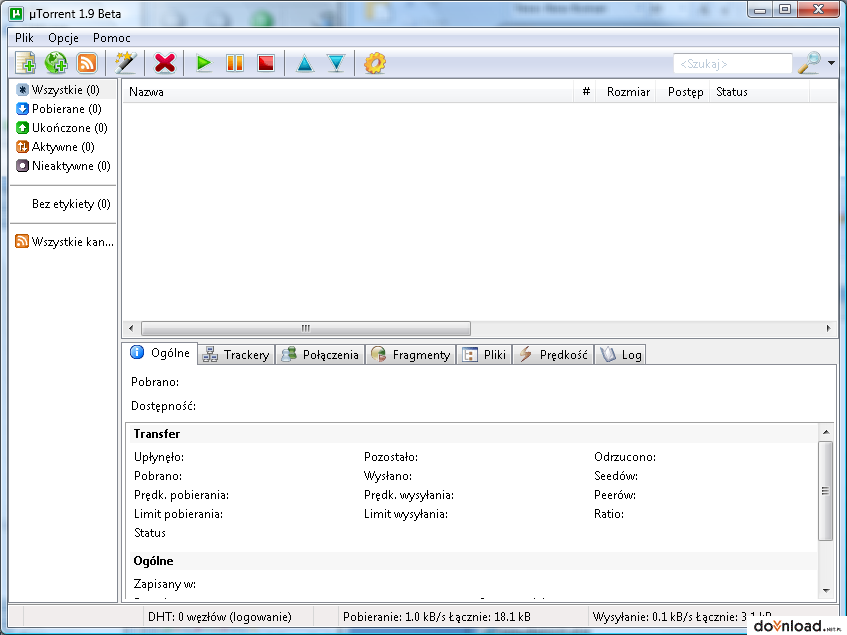The width and height of the screenshot is (847, 635).
Task: Sort by Postęp column header
Action: pos(684,92)
